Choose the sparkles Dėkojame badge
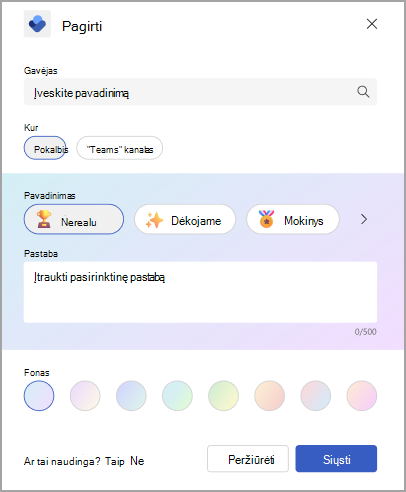 click(185, 219)
